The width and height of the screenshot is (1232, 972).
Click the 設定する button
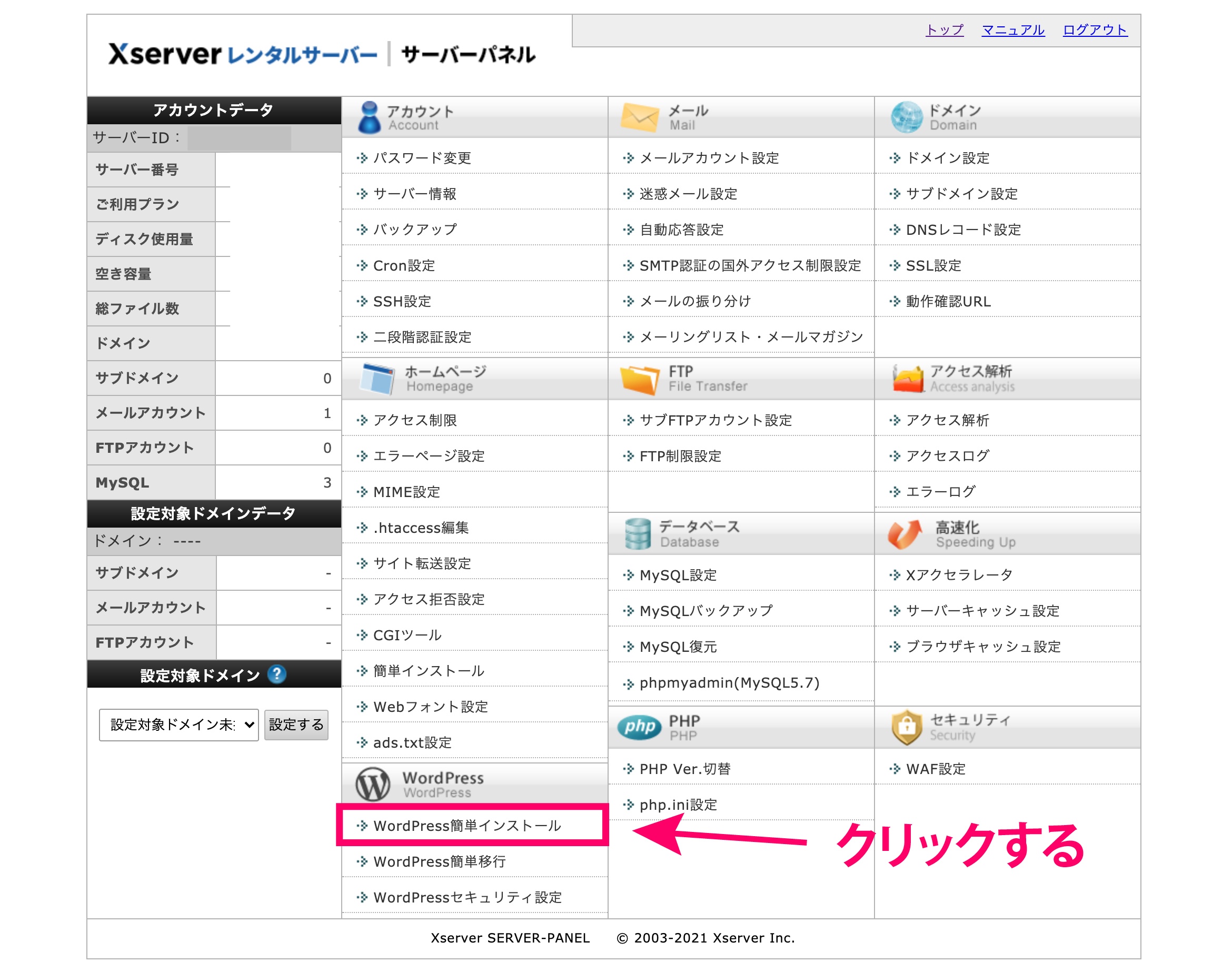296,725
